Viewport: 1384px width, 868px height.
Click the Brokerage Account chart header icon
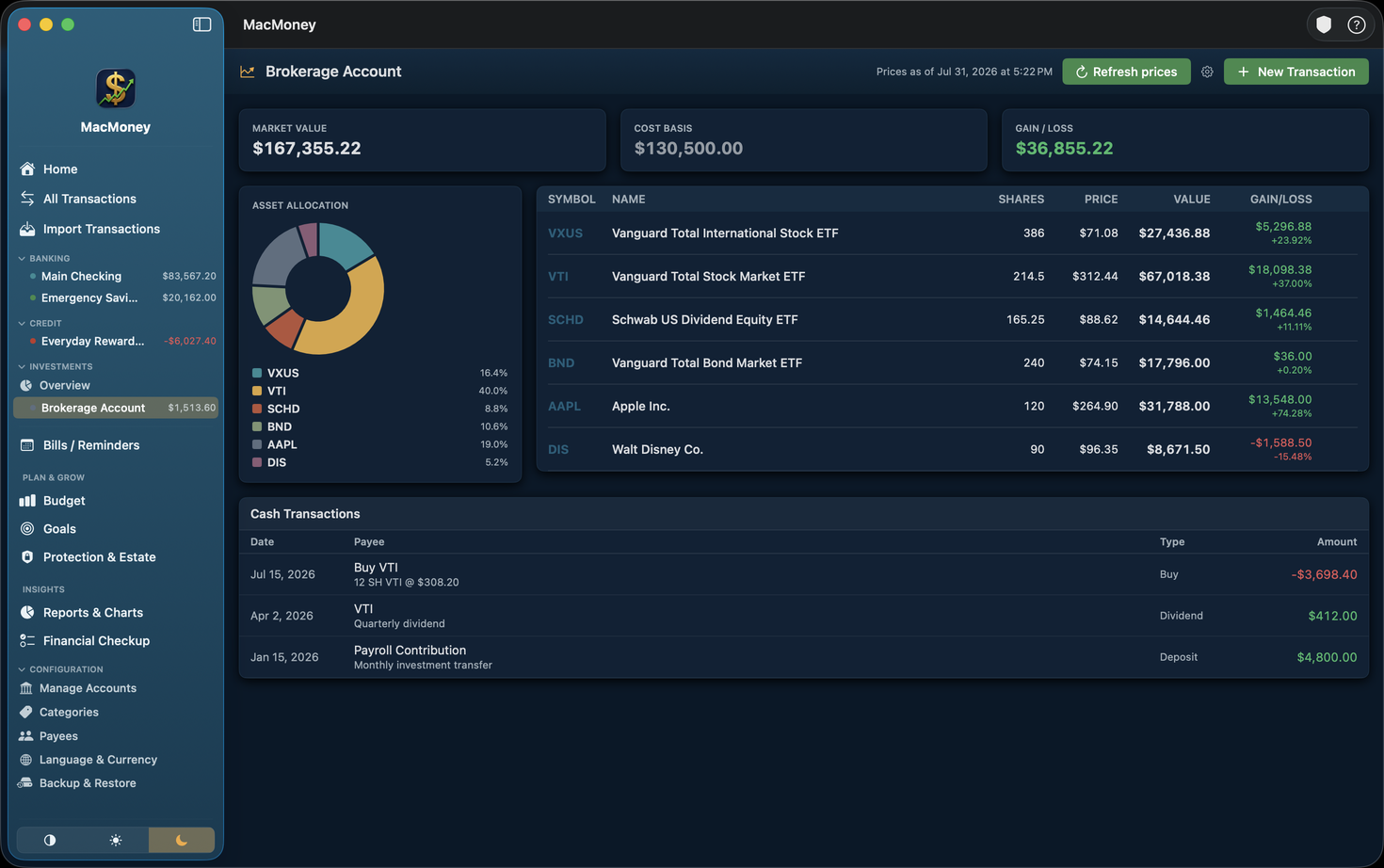coord(248,72)
